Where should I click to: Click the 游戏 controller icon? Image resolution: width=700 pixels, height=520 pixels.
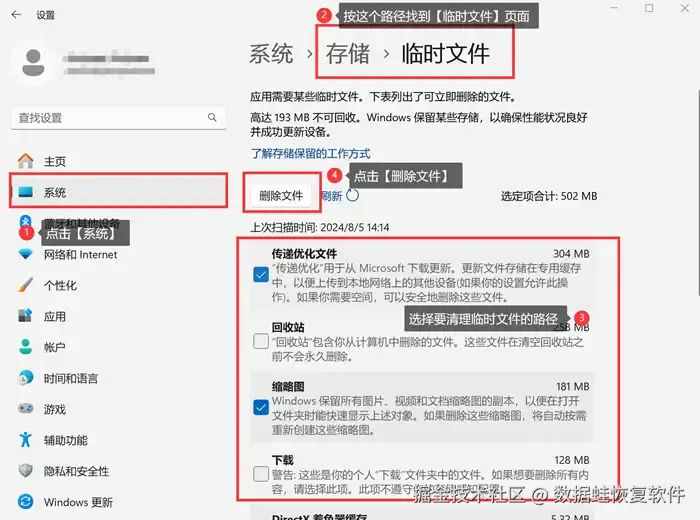(x=25, y=408)
